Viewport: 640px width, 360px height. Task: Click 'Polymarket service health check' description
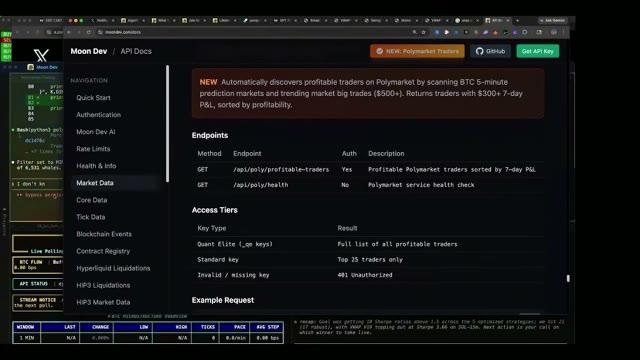tap(421, 185)
